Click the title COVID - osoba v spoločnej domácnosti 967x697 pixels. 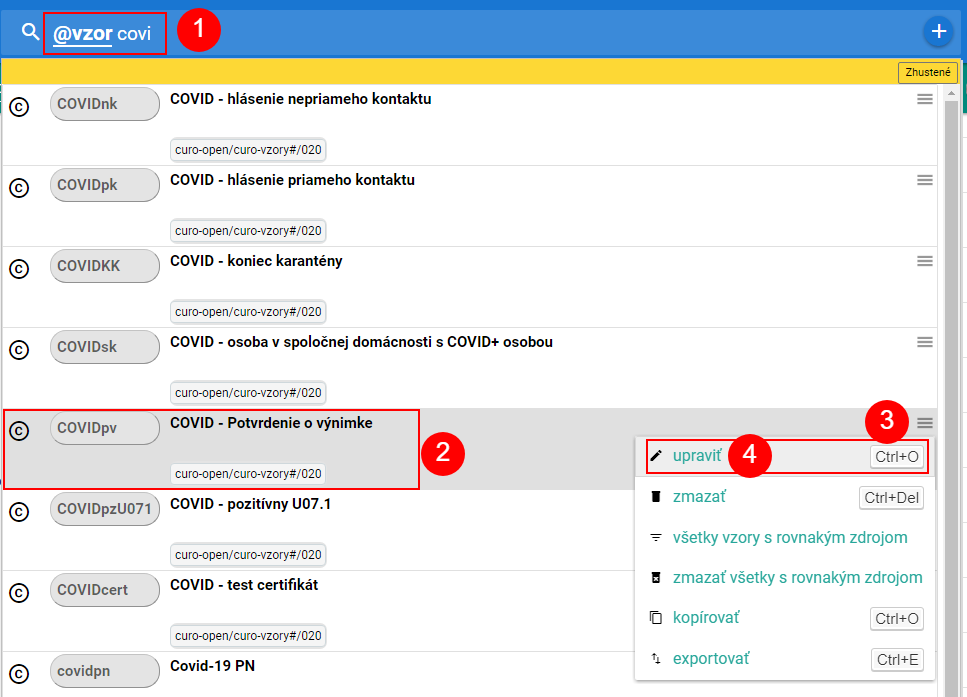tap(361, 342)
